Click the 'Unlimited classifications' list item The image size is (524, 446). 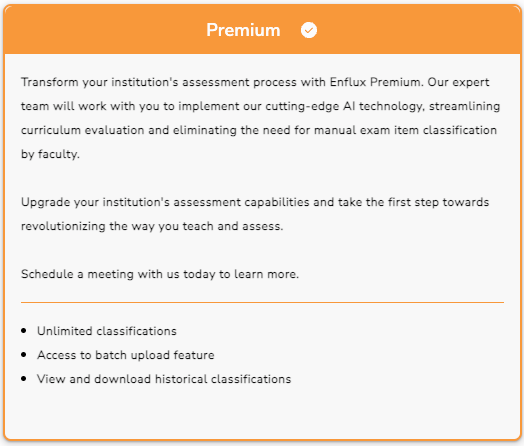[107, 331]
